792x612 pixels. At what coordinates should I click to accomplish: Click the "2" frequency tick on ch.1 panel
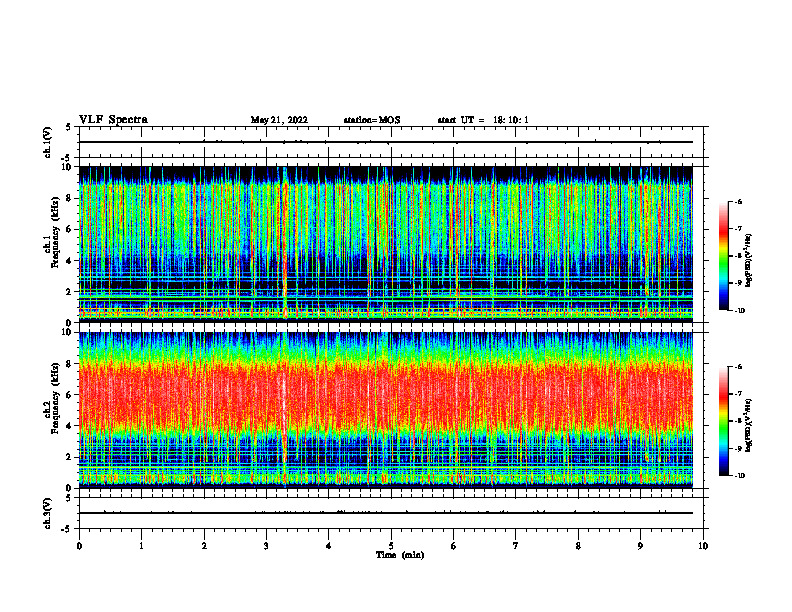[71, 292]
